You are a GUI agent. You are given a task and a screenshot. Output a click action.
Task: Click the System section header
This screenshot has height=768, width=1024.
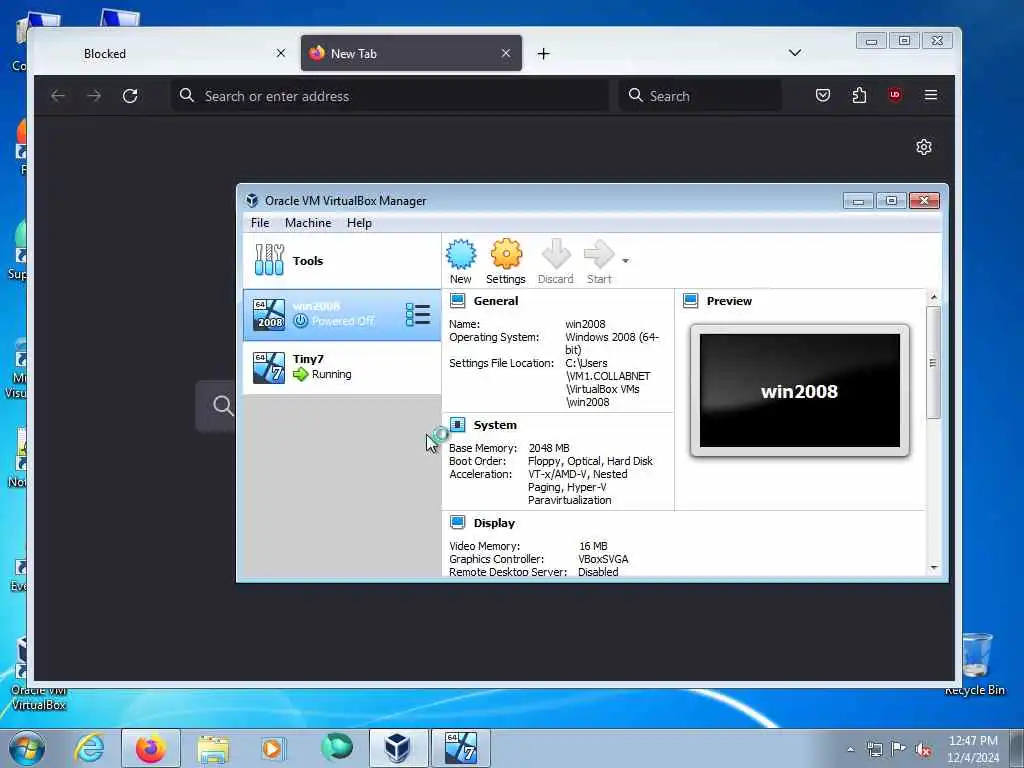point(494,425)
